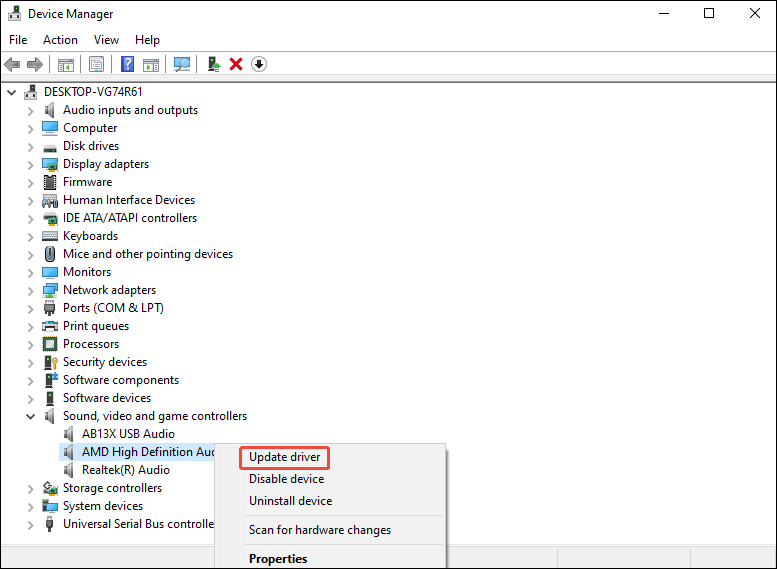The width and height of the screenshot is (777, 569).
Task: Click the Back arrow toolbar icon
Action: tap(12, 64)
